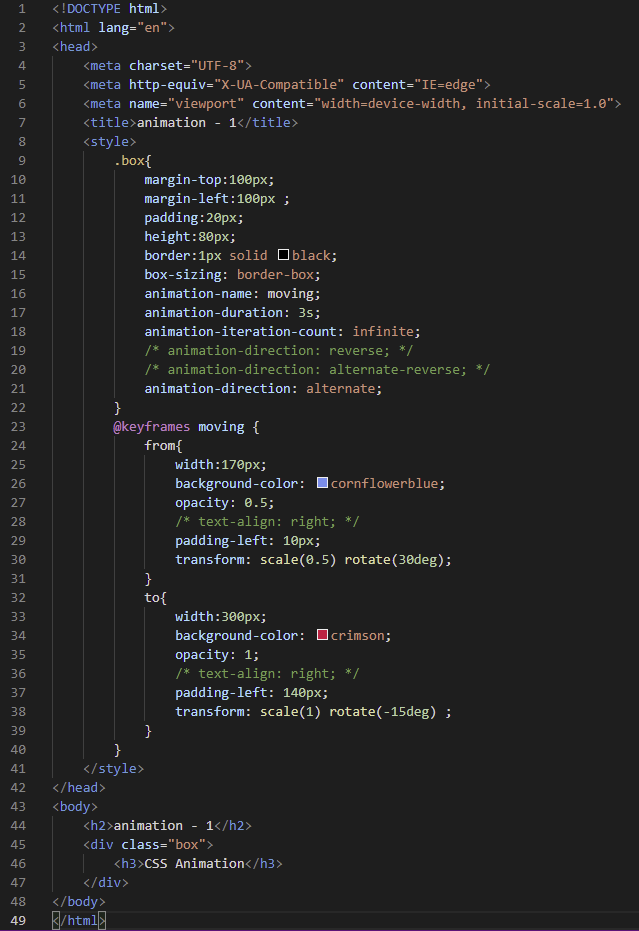Click the lang="en" attribute

133,27
